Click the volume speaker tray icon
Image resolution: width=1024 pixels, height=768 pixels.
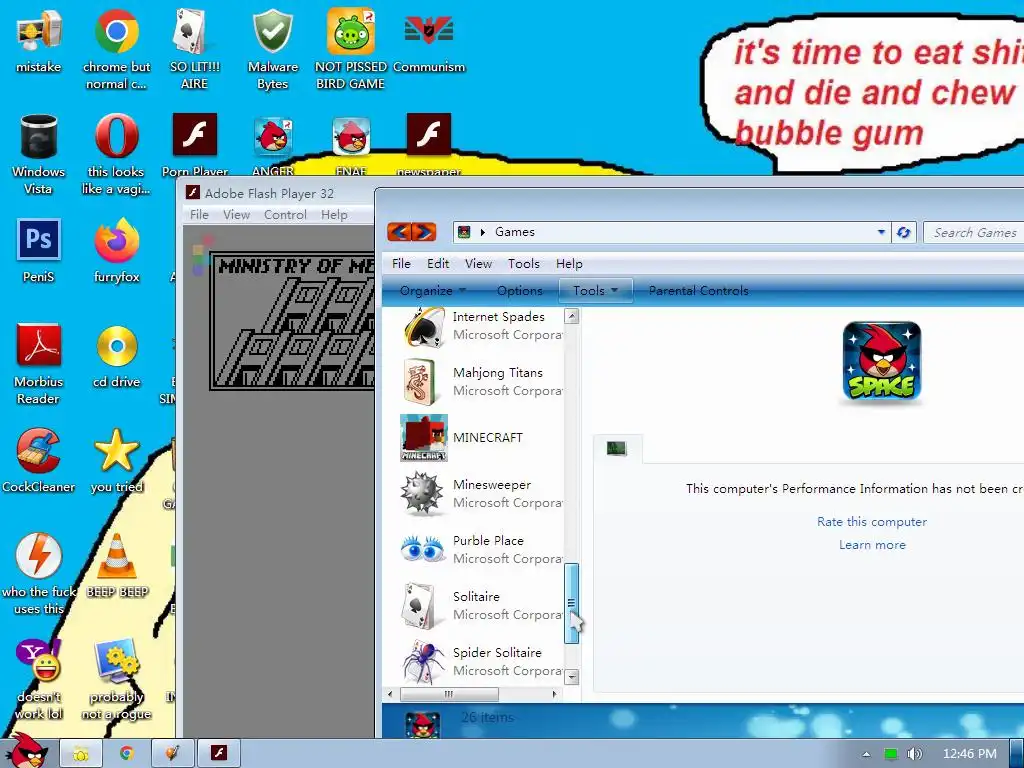tap(915, 754)
